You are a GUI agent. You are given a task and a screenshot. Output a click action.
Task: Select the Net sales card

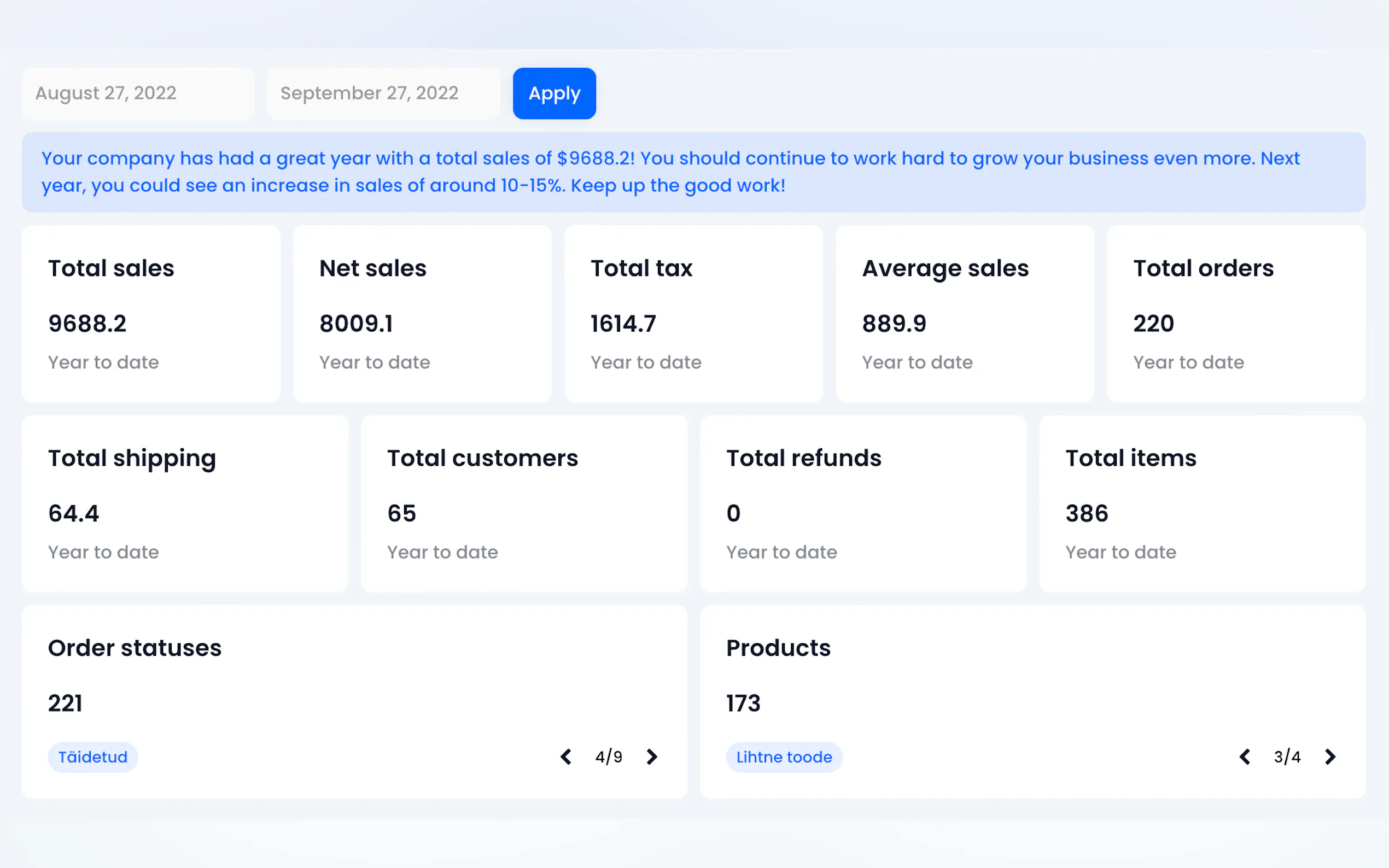click(422, 313)
